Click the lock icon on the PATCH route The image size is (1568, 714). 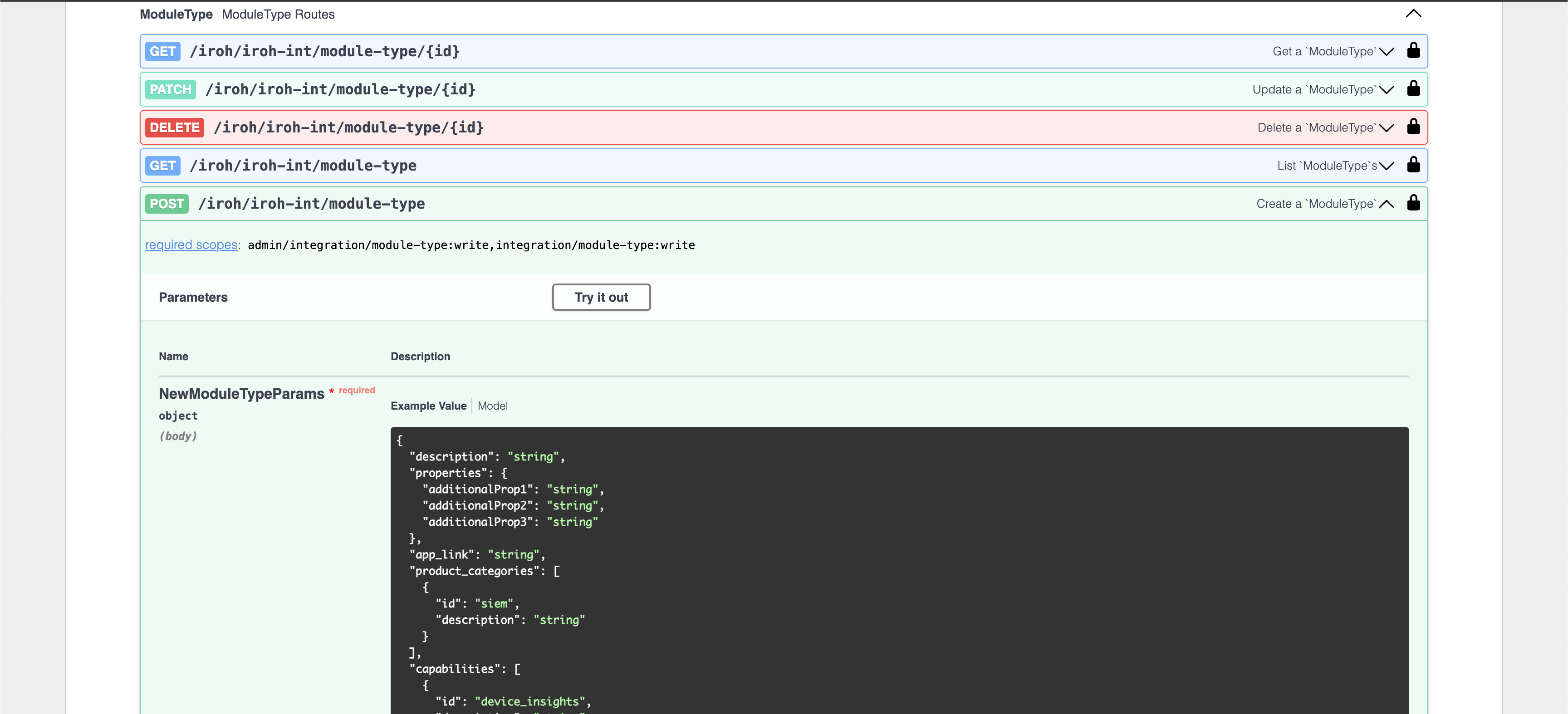(1413, 89)
